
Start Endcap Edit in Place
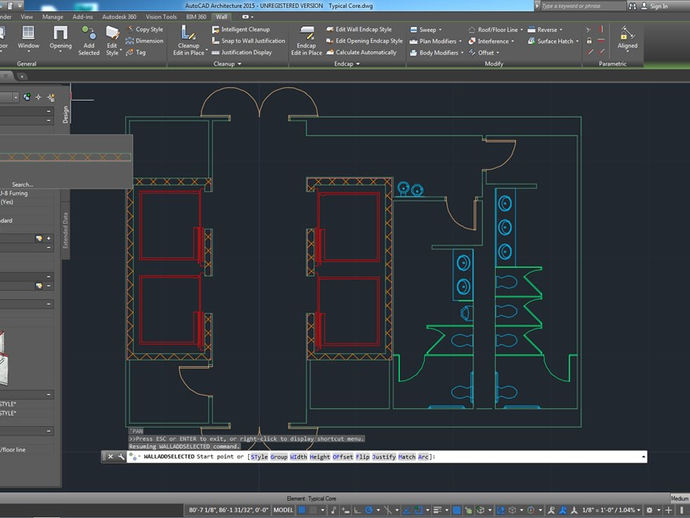306,40
